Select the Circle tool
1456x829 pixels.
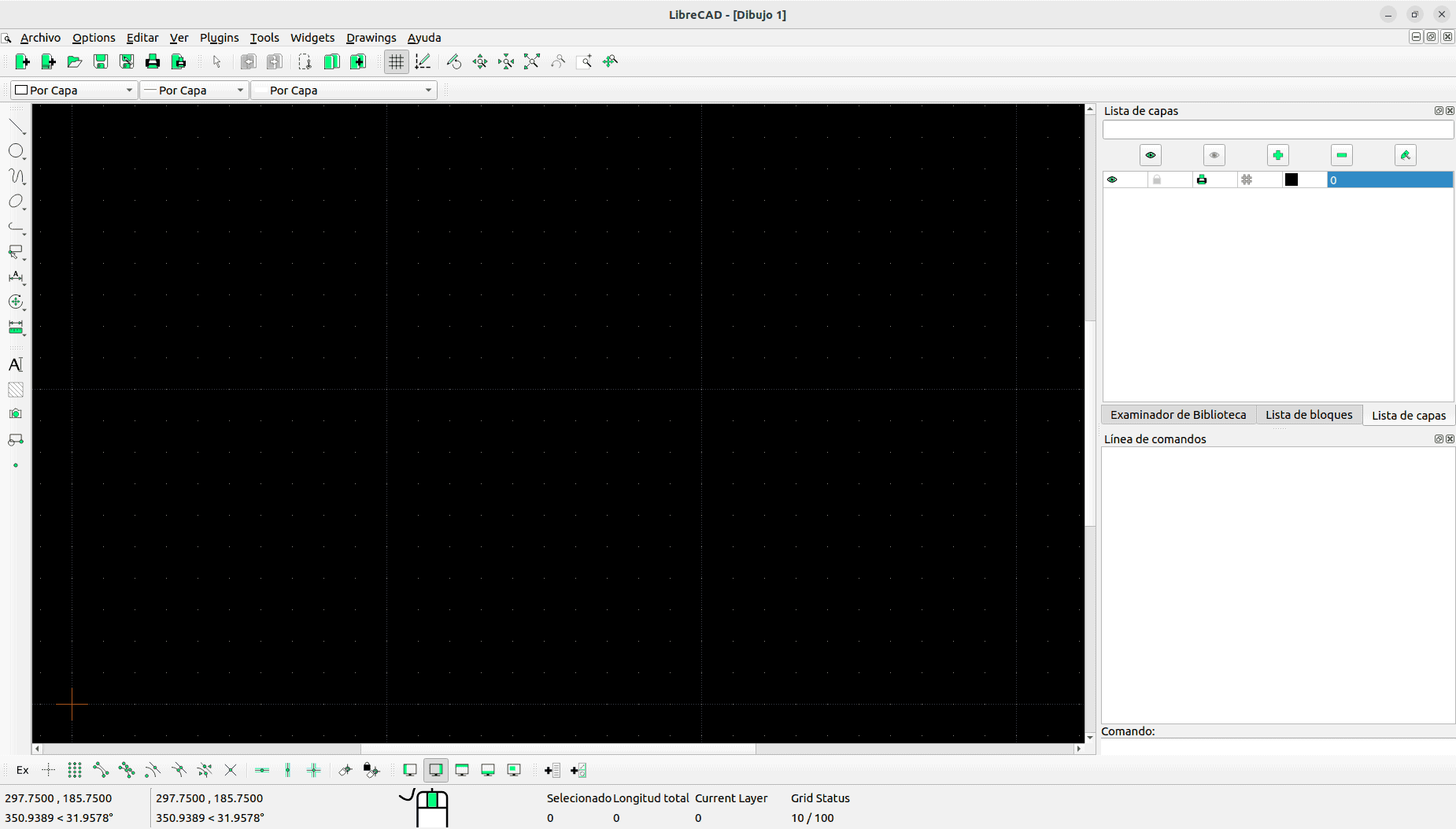(16, 150)
